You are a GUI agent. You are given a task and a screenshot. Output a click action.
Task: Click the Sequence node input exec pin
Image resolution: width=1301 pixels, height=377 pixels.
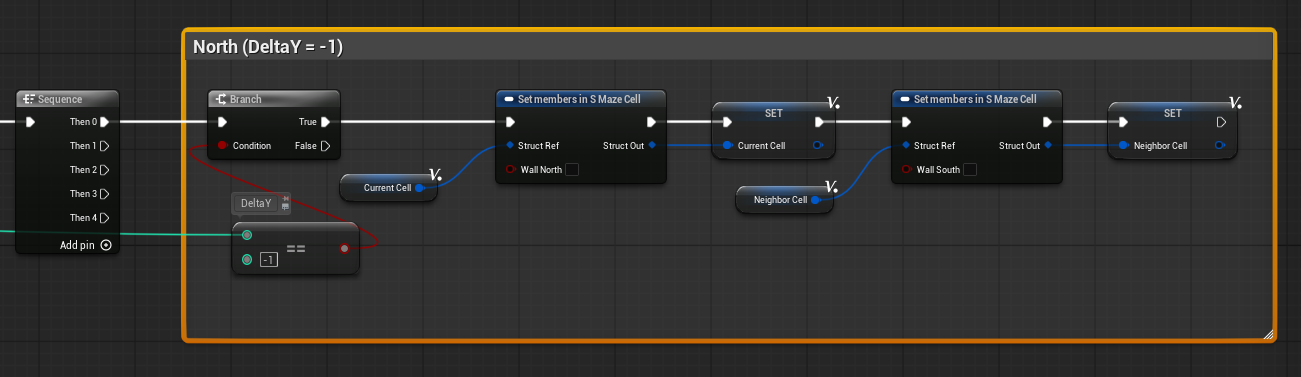[30, 122]
